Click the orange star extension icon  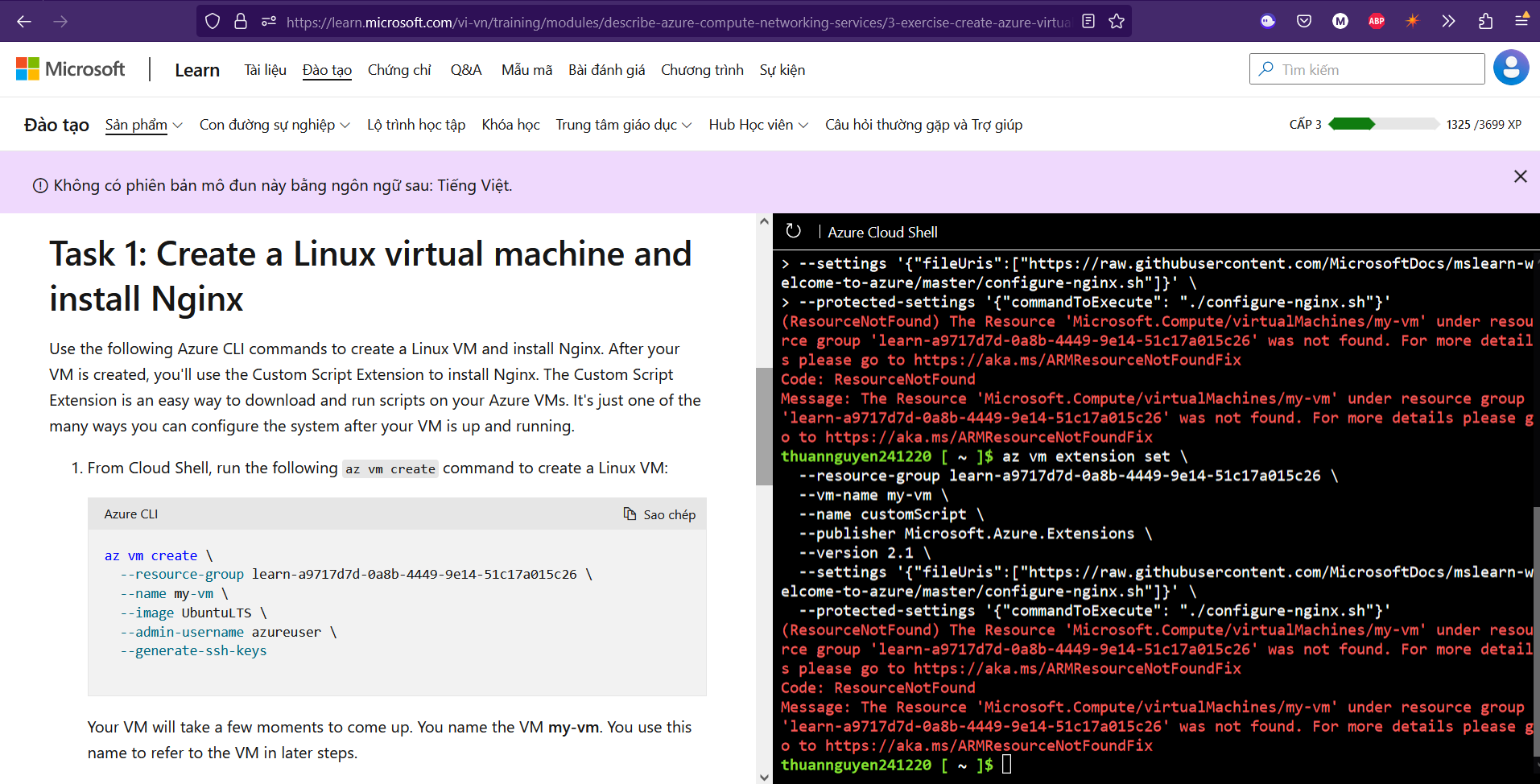[1412, 22]
